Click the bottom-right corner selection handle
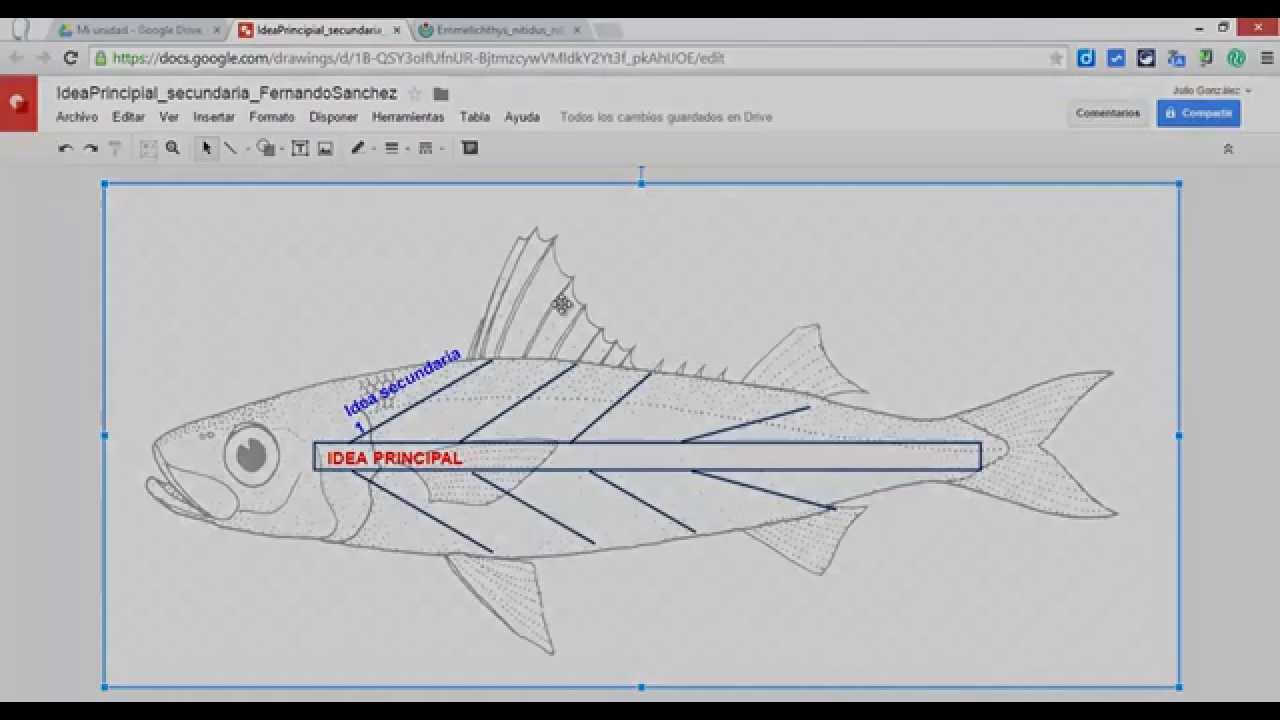The image size is (1280, 720). [1179, 687]
